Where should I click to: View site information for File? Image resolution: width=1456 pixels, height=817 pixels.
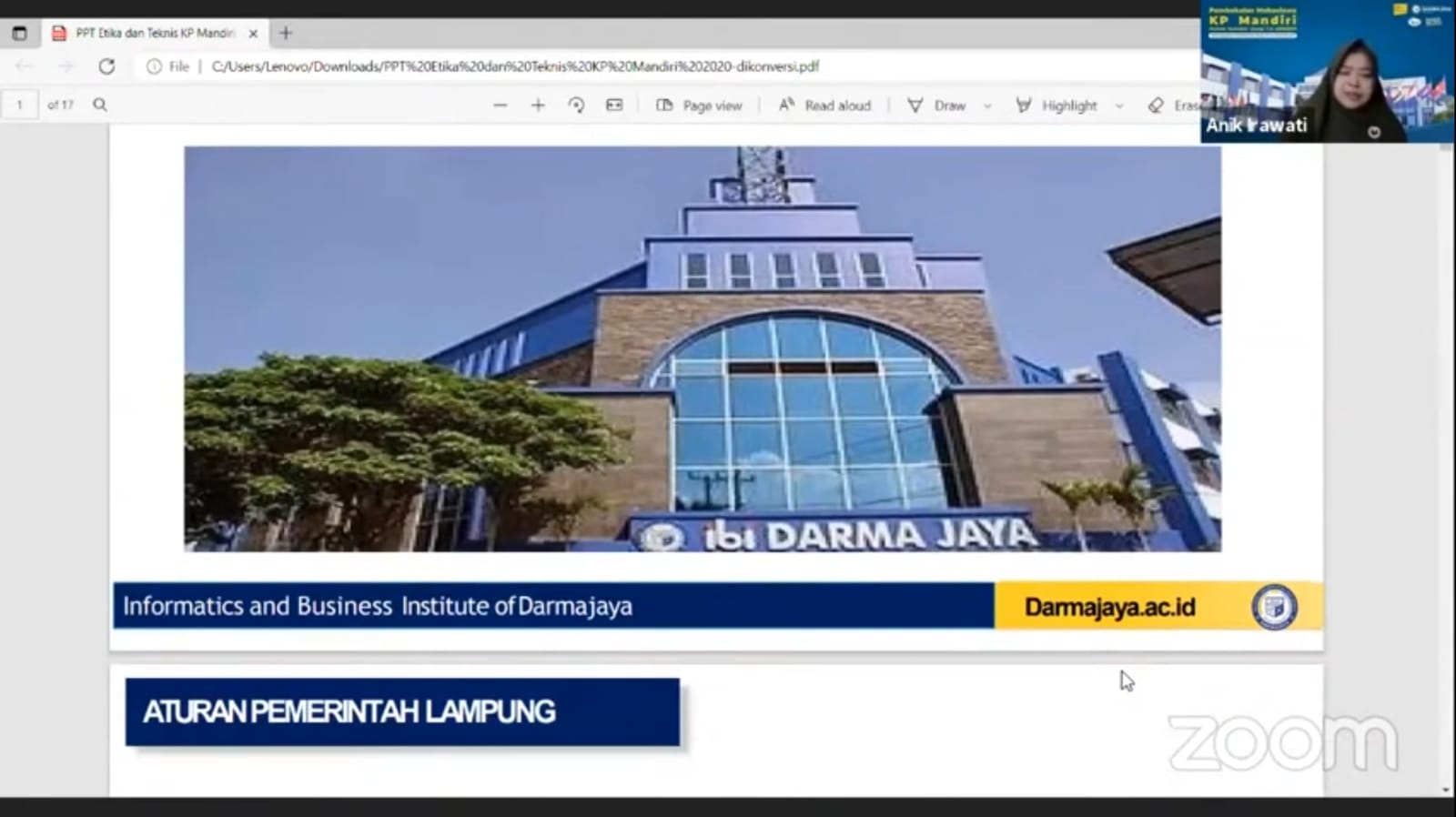(168, 66)
